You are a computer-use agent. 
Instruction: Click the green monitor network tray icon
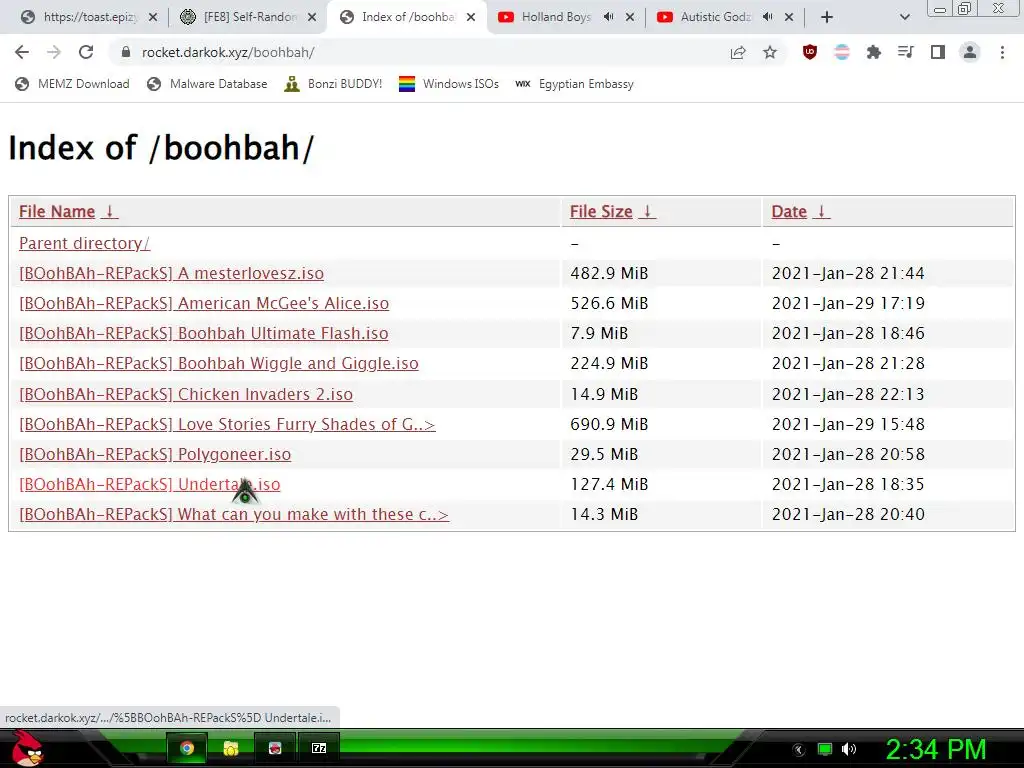coord(825,749)
